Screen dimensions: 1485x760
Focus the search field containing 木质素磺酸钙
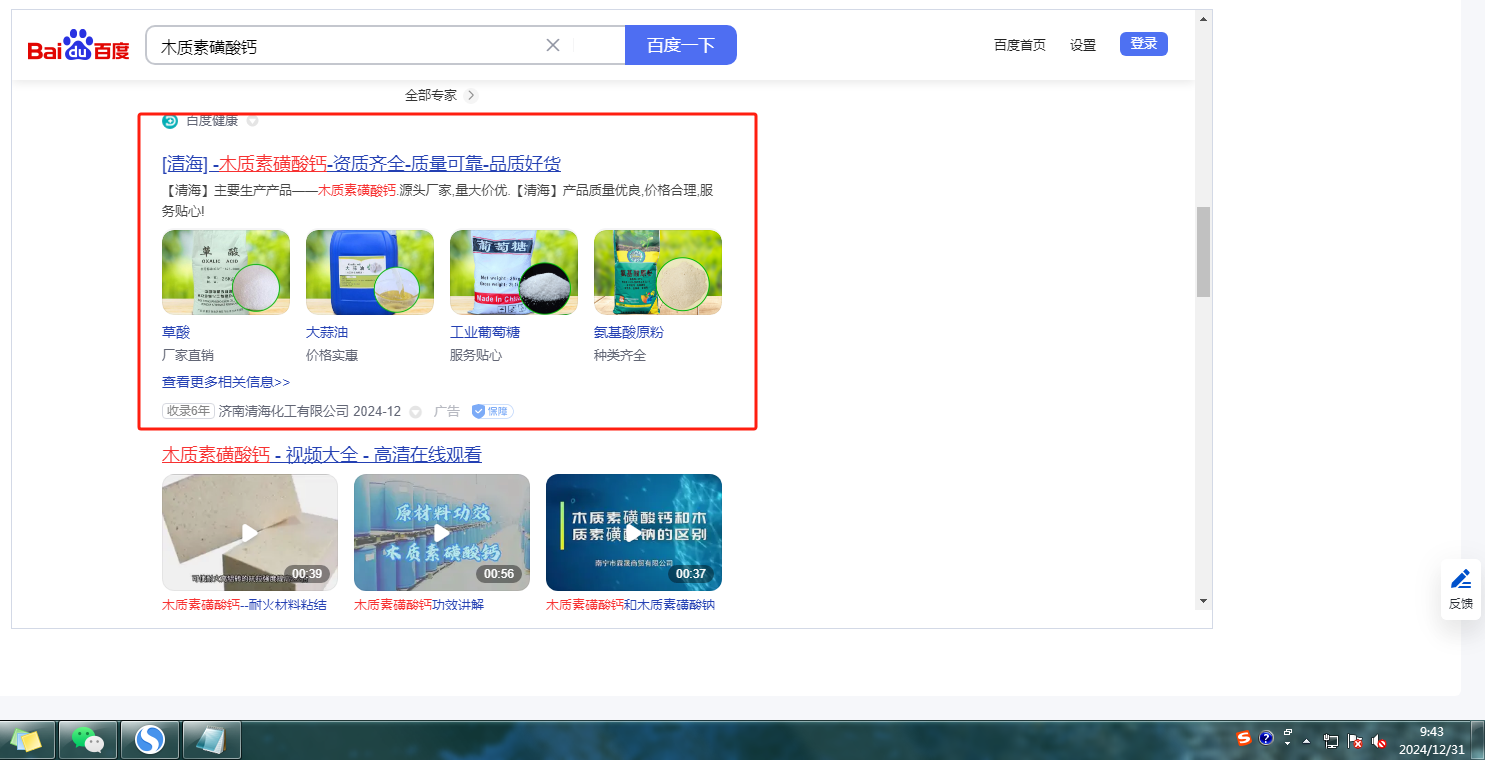click(x=385, y=45)
